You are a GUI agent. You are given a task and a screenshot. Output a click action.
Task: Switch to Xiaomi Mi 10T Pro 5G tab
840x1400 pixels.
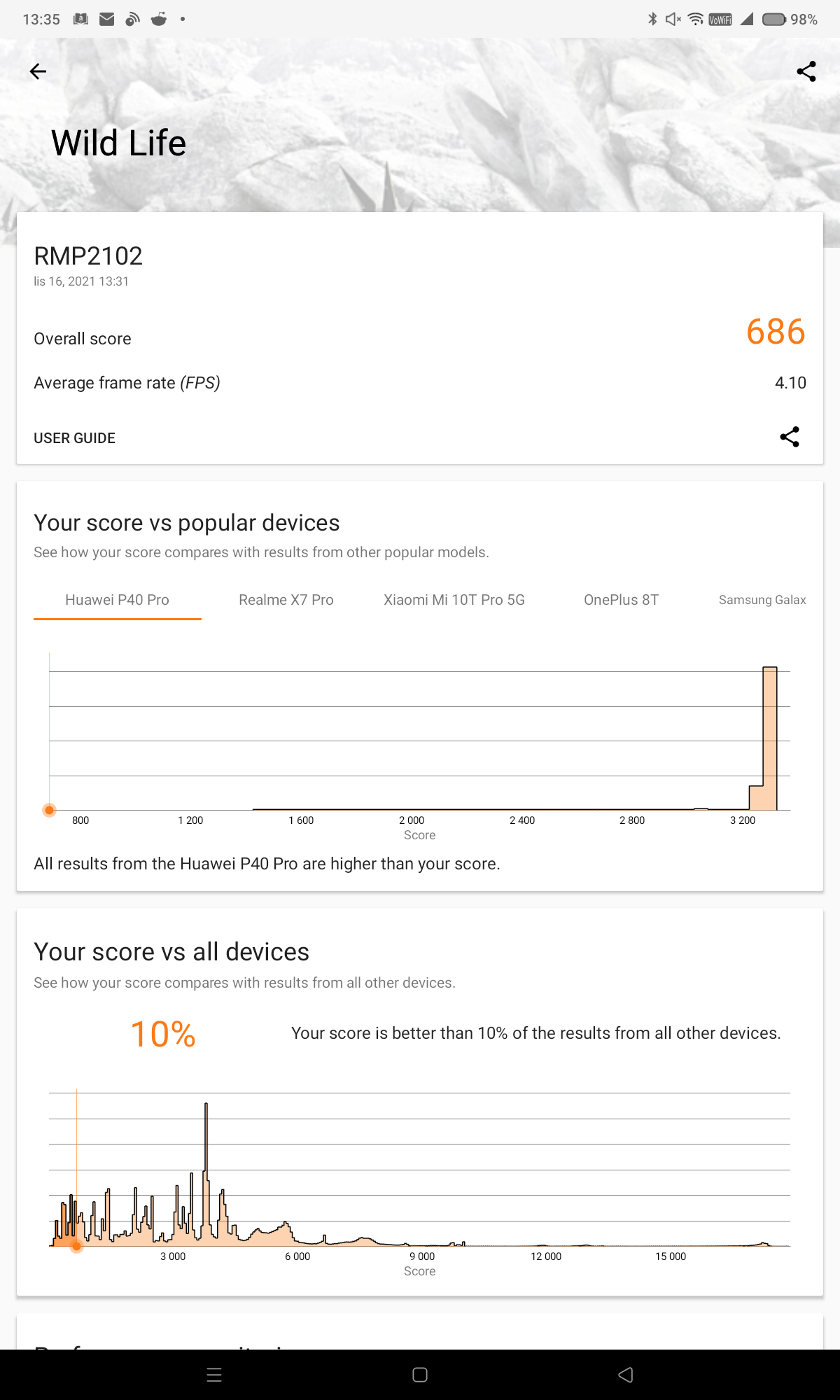(454, 600)
